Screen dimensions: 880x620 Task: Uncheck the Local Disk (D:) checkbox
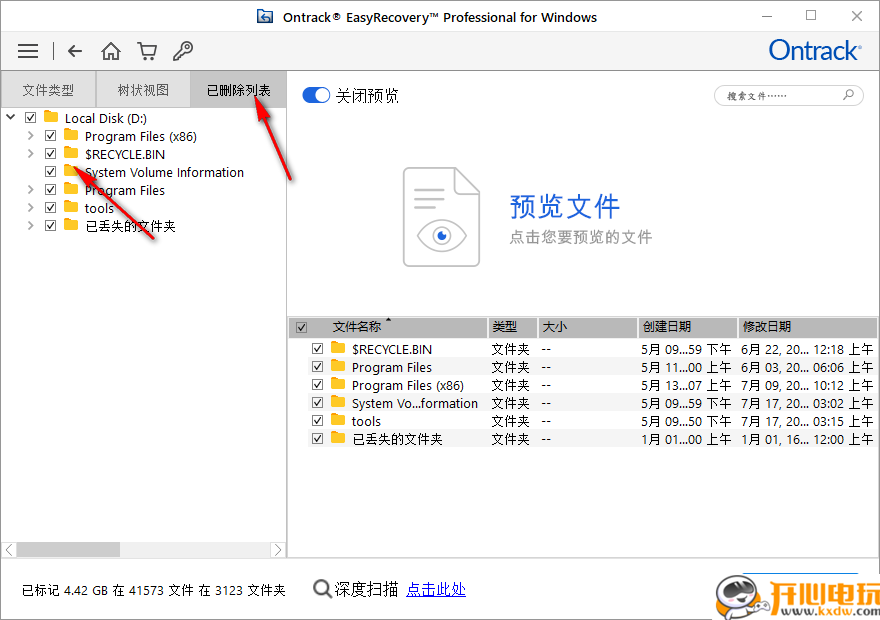pyautogui.click(x=31, y=118)
